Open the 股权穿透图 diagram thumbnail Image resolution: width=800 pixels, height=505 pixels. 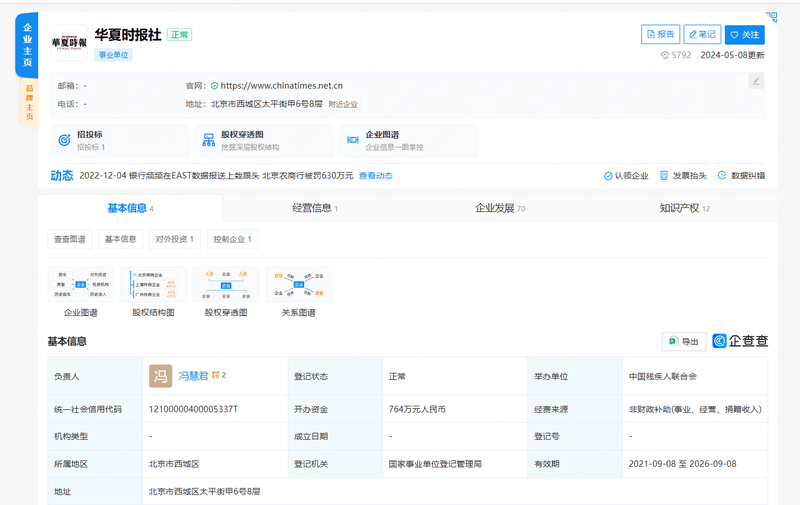click(226, 285)
